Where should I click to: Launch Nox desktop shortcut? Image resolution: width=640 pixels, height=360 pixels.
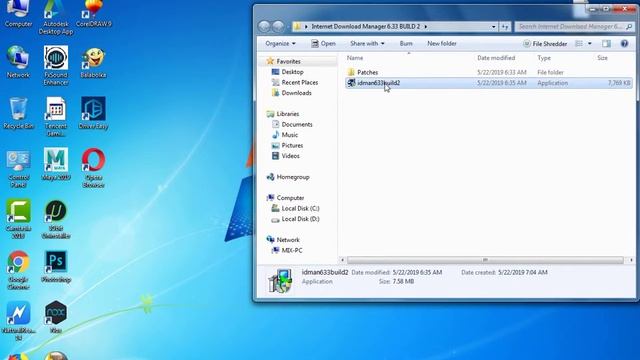point(56,318)
